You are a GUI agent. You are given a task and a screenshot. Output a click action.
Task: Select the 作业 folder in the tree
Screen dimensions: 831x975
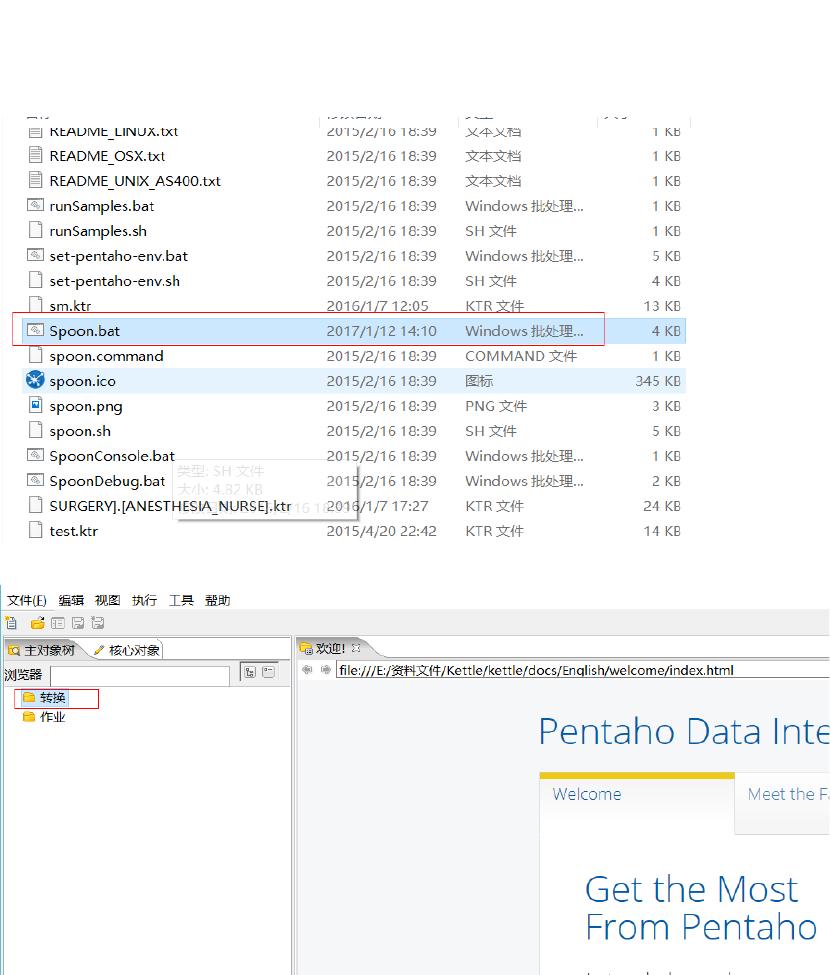coord(44,717)
